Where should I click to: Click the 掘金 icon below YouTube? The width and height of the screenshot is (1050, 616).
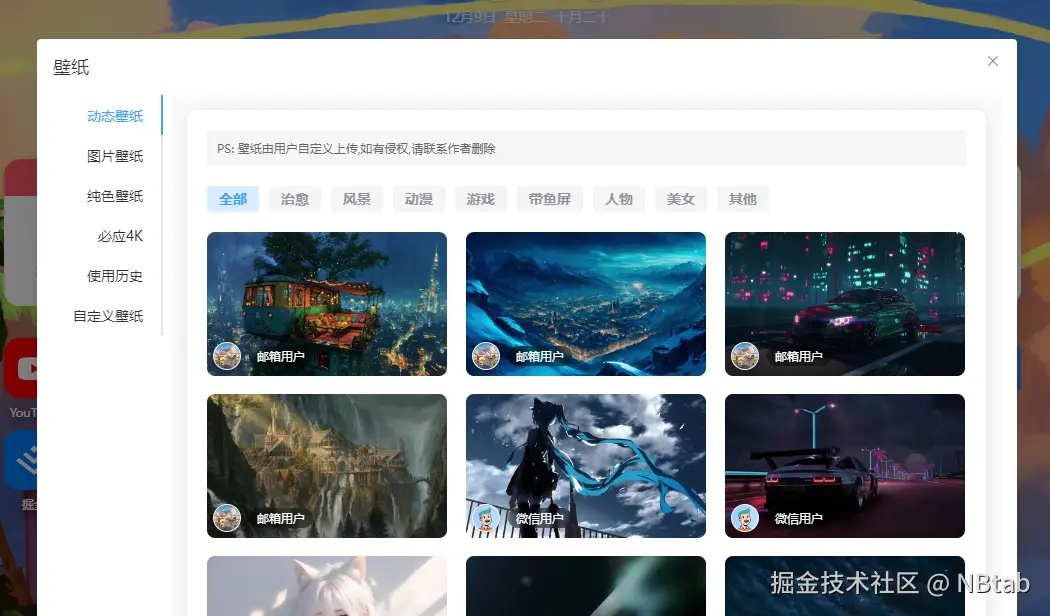click(22, 458)
